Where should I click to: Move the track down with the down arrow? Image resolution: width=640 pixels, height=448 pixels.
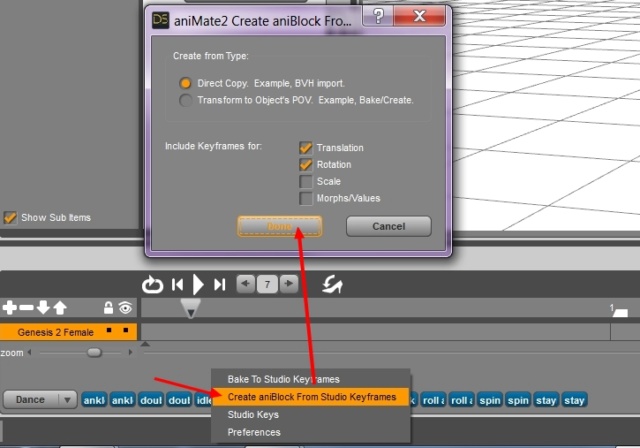43,308
